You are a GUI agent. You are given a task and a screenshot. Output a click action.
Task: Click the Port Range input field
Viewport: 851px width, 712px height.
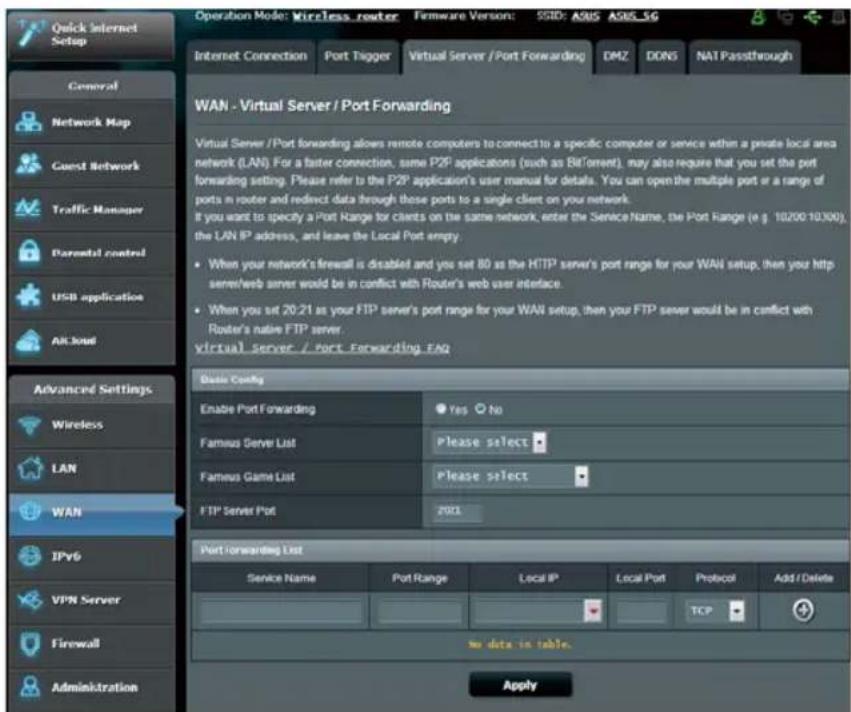[420, 612]
